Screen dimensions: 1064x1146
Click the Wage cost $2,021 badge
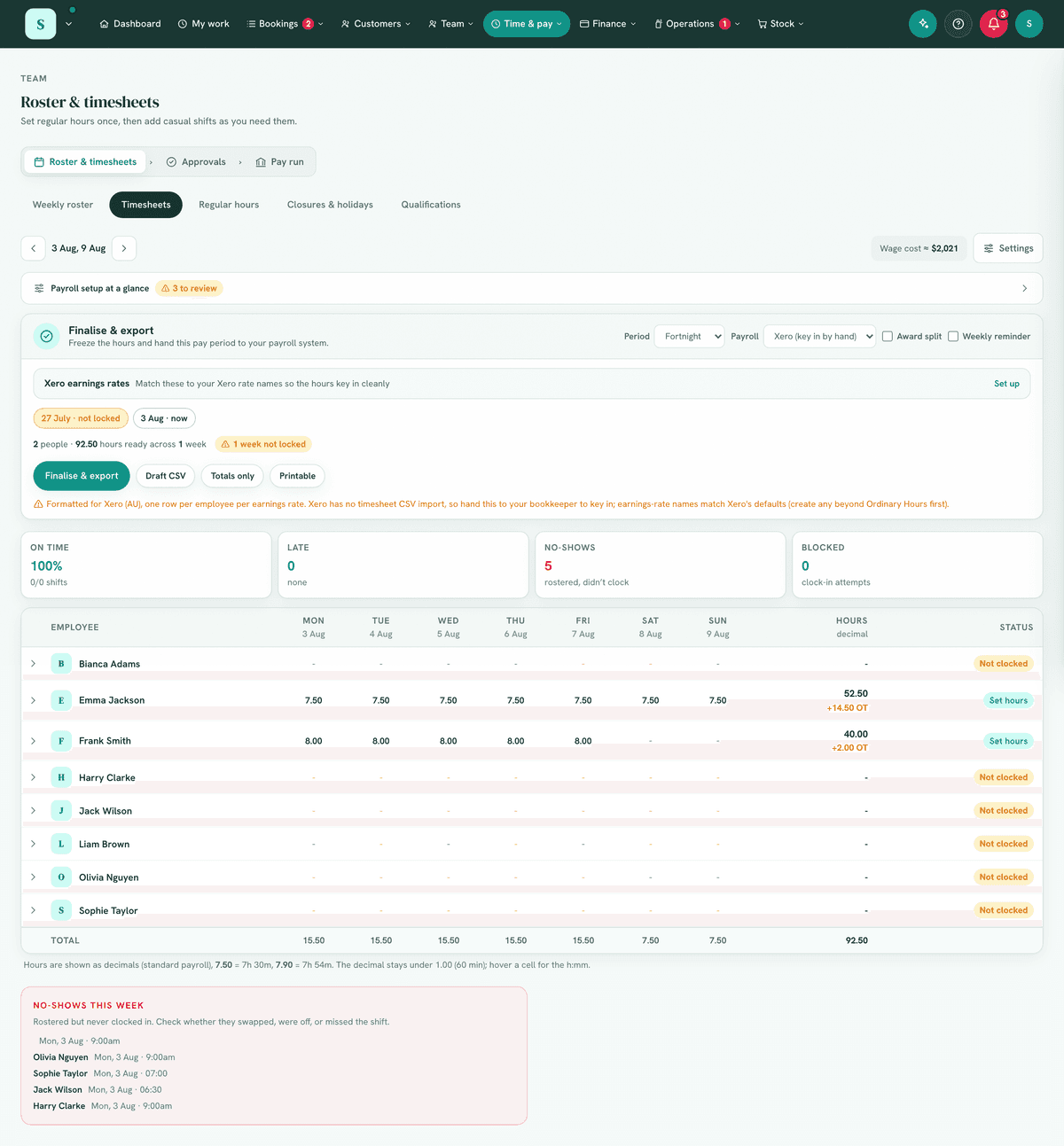[919, 248]
